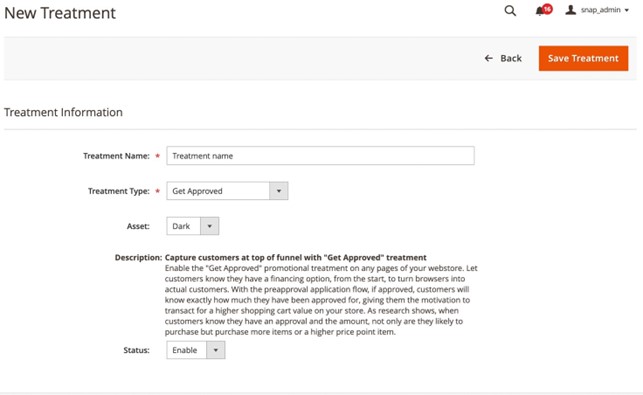Click the New Treatment page title
This screenshot has width=643, height=395.
[60, 13]
